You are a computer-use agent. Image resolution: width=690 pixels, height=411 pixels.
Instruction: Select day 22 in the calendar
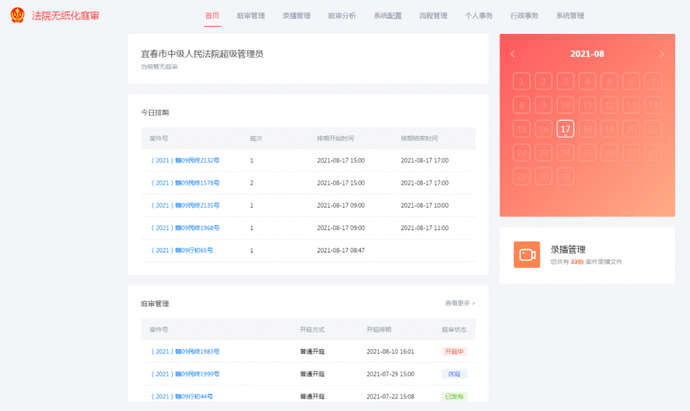(521, 153)
